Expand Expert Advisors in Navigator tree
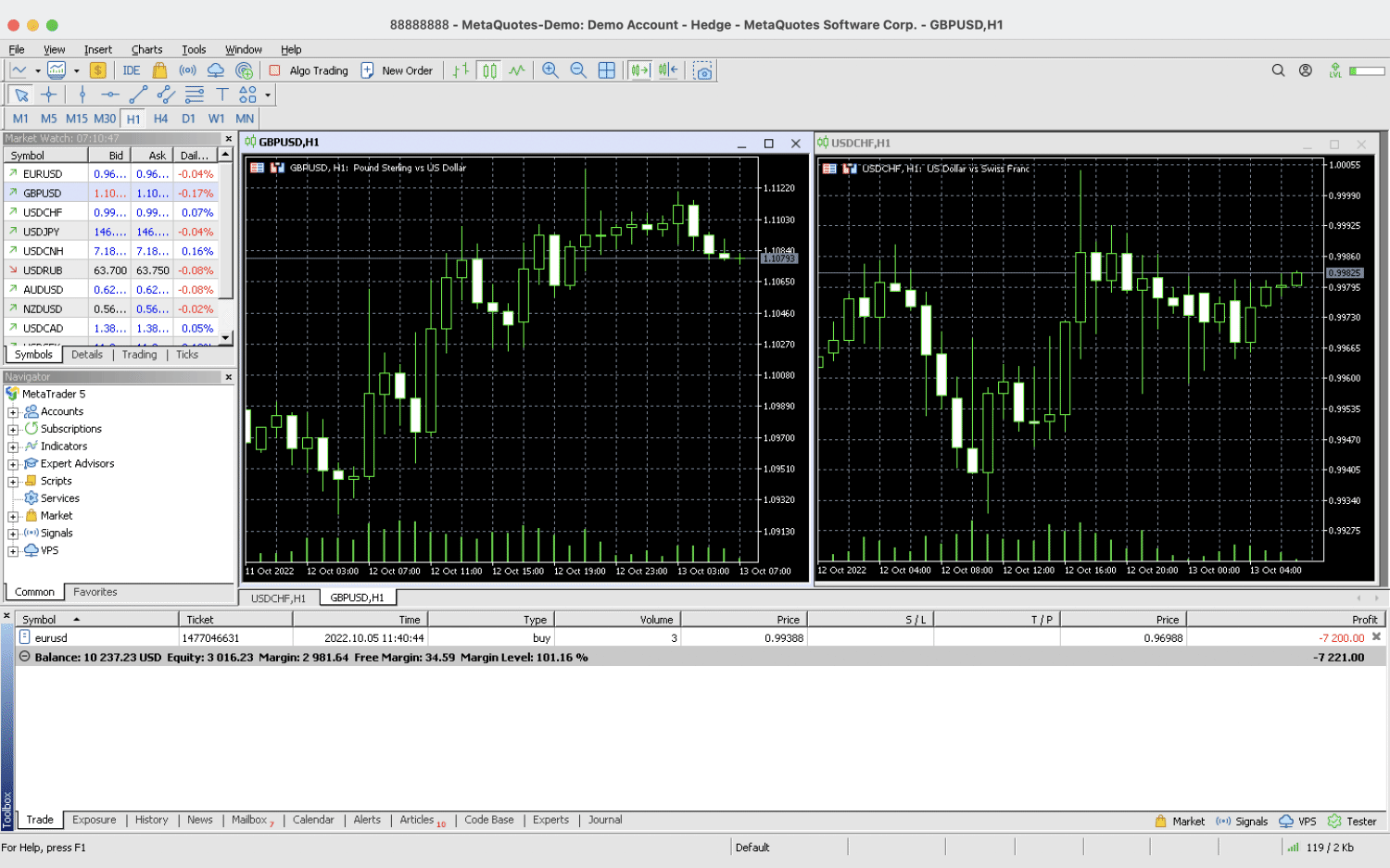 pos(13,464)
